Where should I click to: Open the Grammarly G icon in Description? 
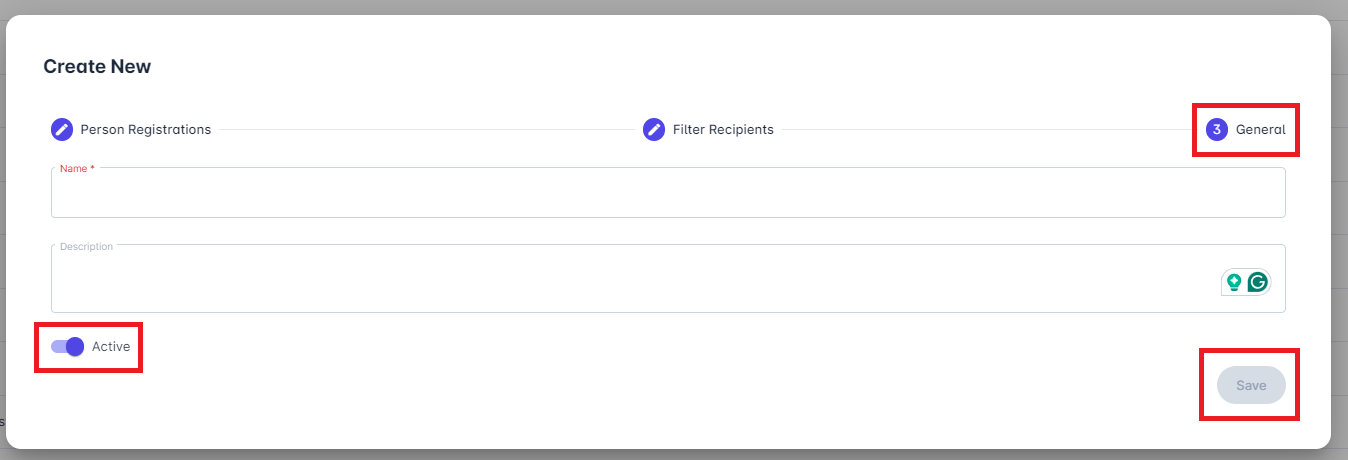[x=1258, y=282]
